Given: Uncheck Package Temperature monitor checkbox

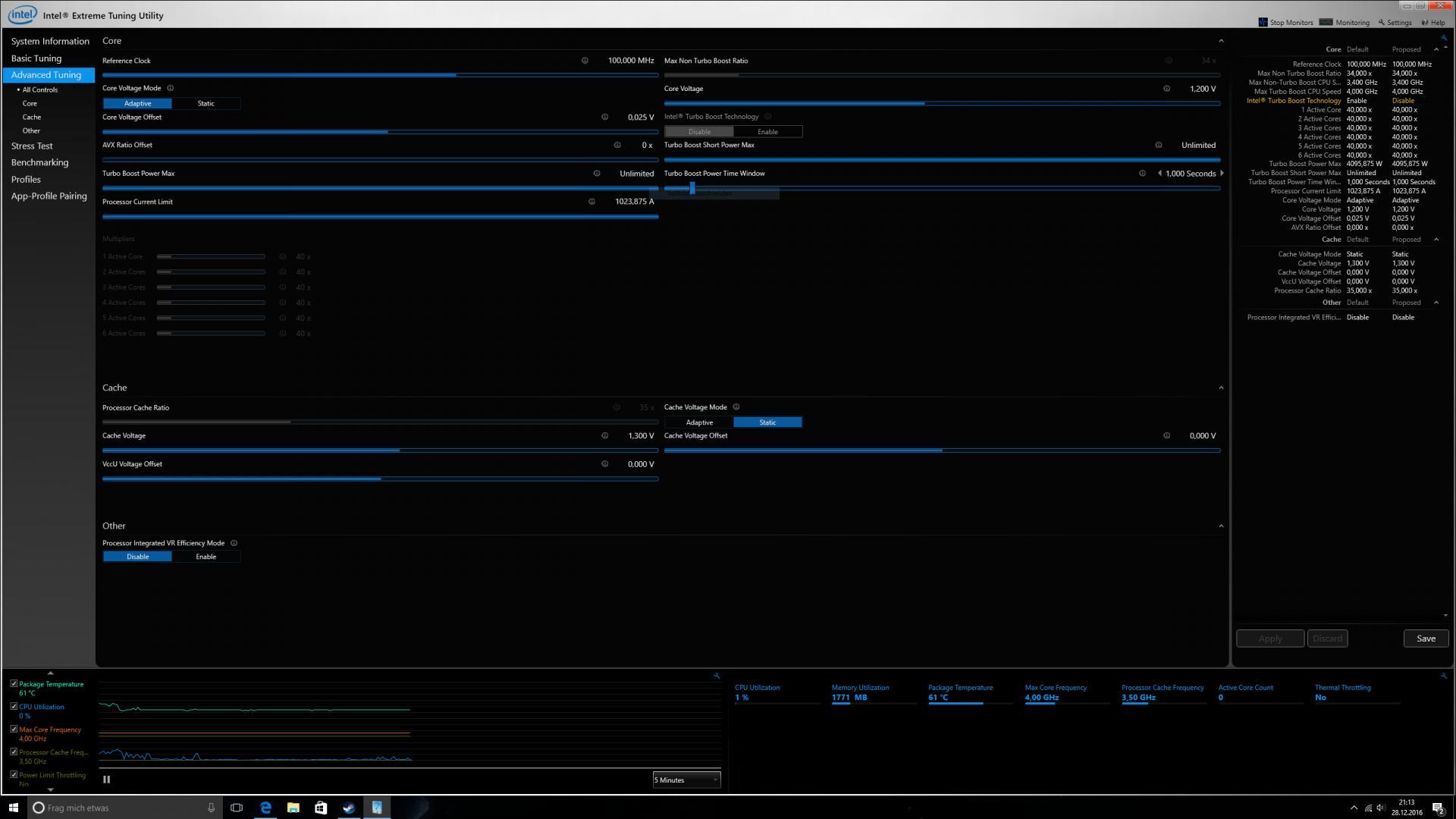Looking at the screenshot, I should 14,683.
